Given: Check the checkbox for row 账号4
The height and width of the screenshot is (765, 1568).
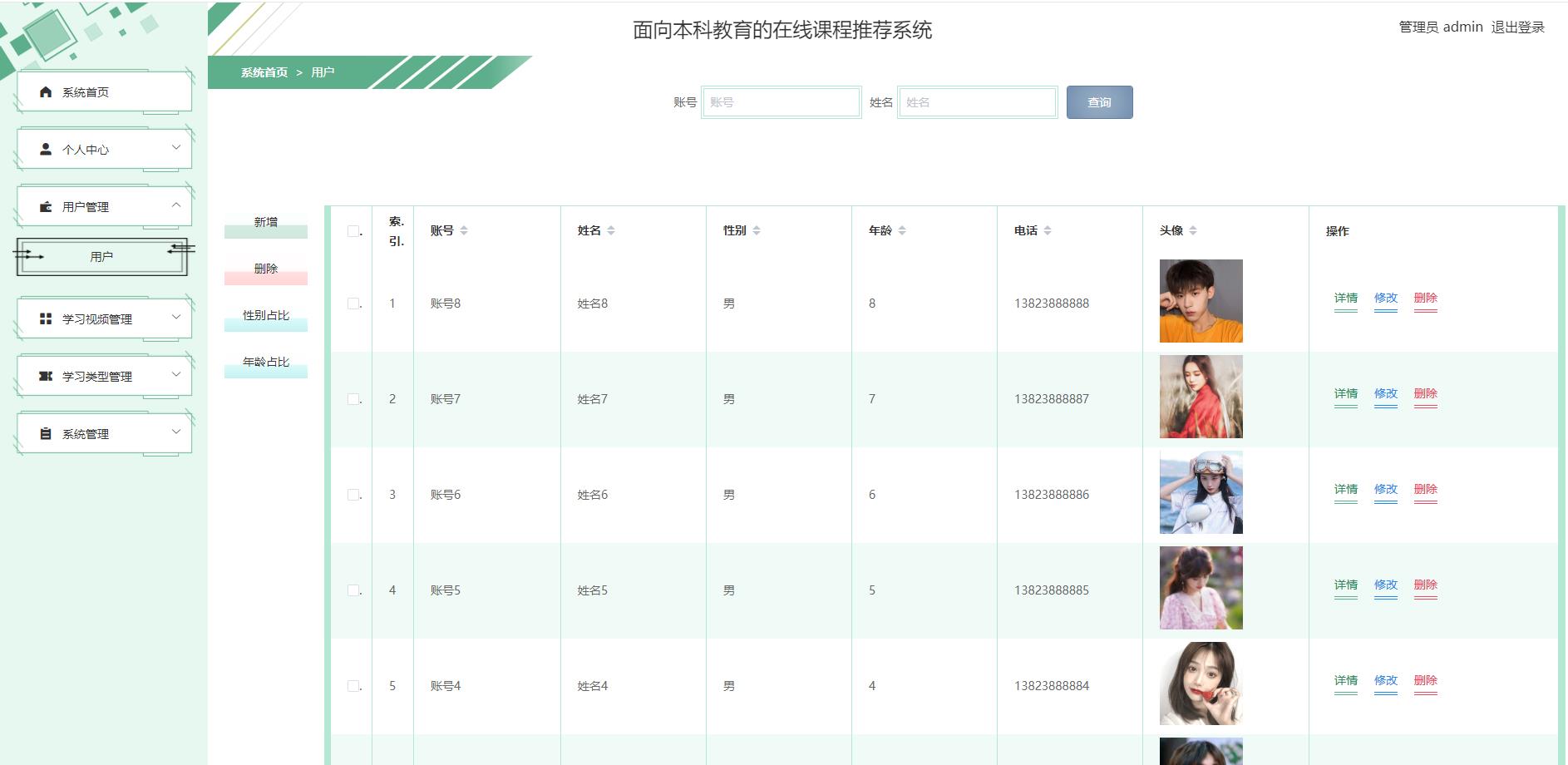Looking at the screenshot, I should 353,686.
